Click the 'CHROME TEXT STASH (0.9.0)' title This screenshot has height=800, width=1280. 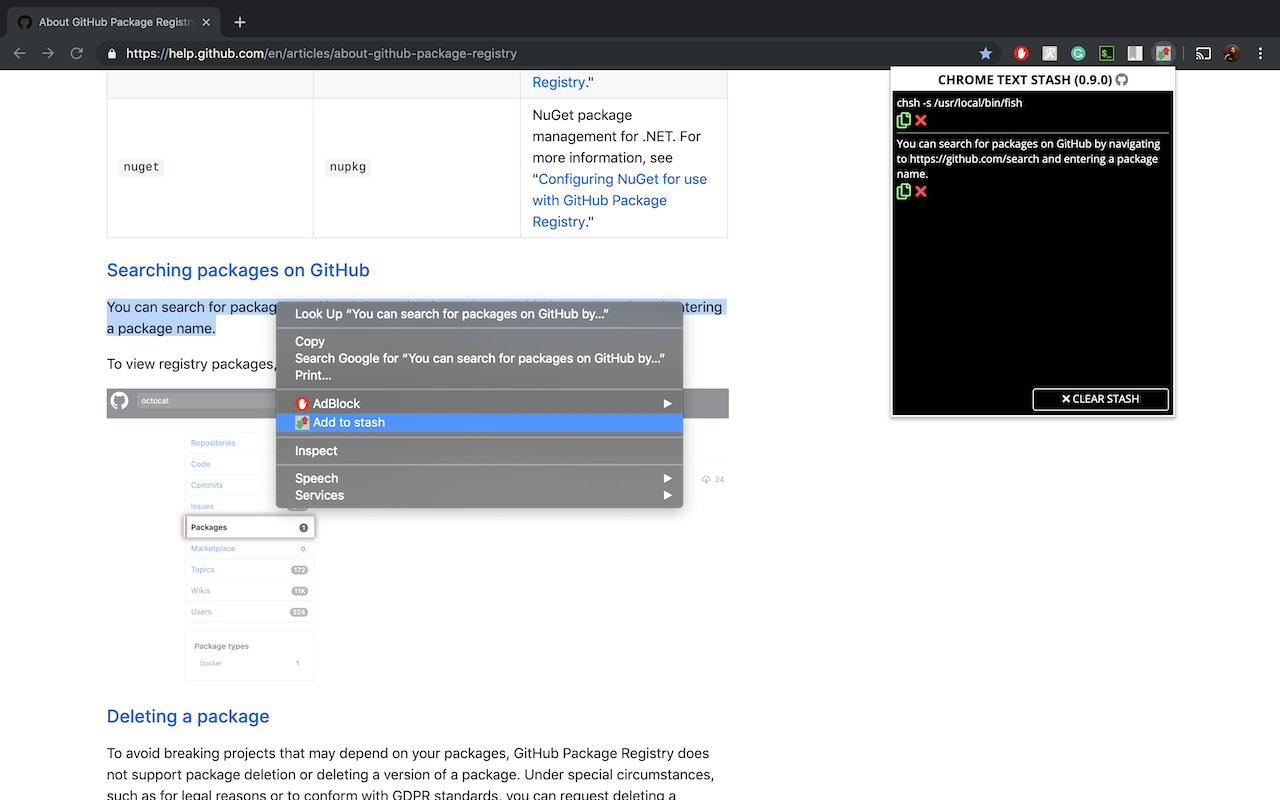coord(1024,80)
